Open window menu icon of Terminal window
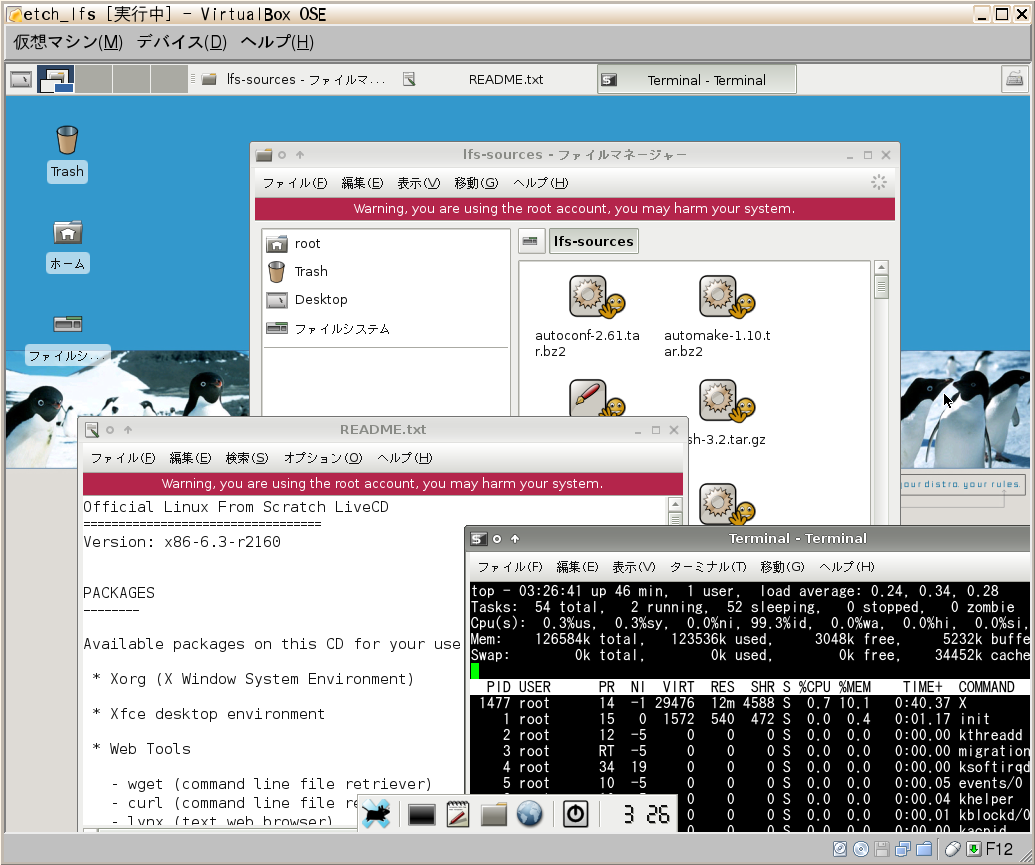The image size is (1035, 865). click(479, 539)
